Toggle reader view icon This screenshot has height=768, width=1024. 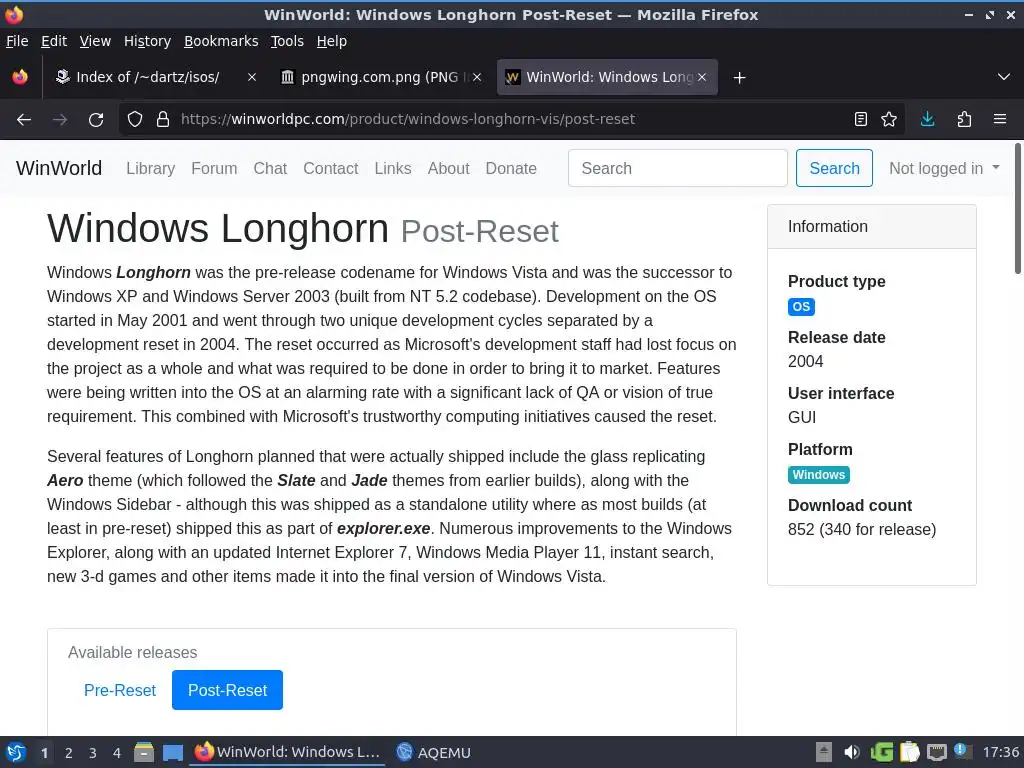pos(861,119)
